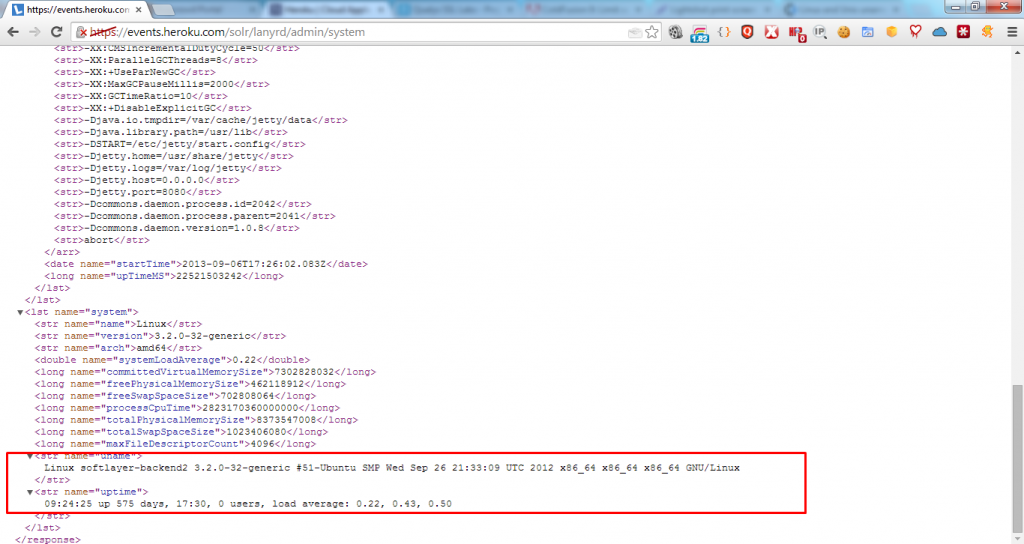
Task: Collapse the str name="uptime" node
Action: (x=29, y=492)
